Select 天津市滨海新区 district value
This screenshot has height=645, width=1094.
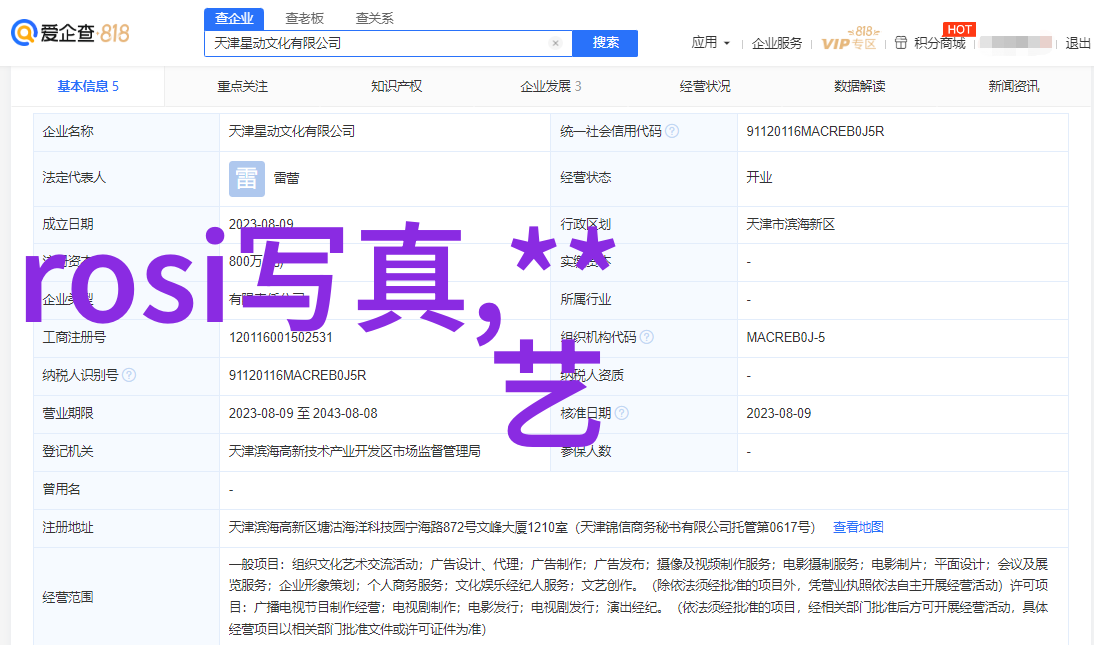click(790, 224)
